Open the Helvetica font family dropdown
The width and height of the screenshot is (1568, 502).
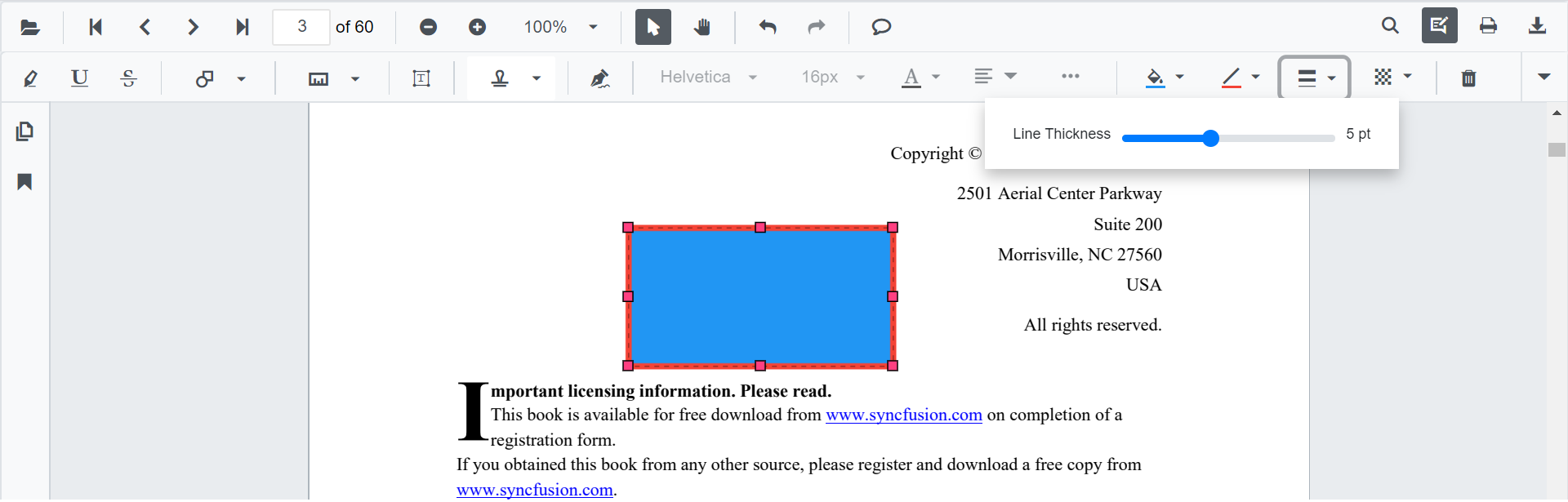pyautogui.click(x=708, y=77)
